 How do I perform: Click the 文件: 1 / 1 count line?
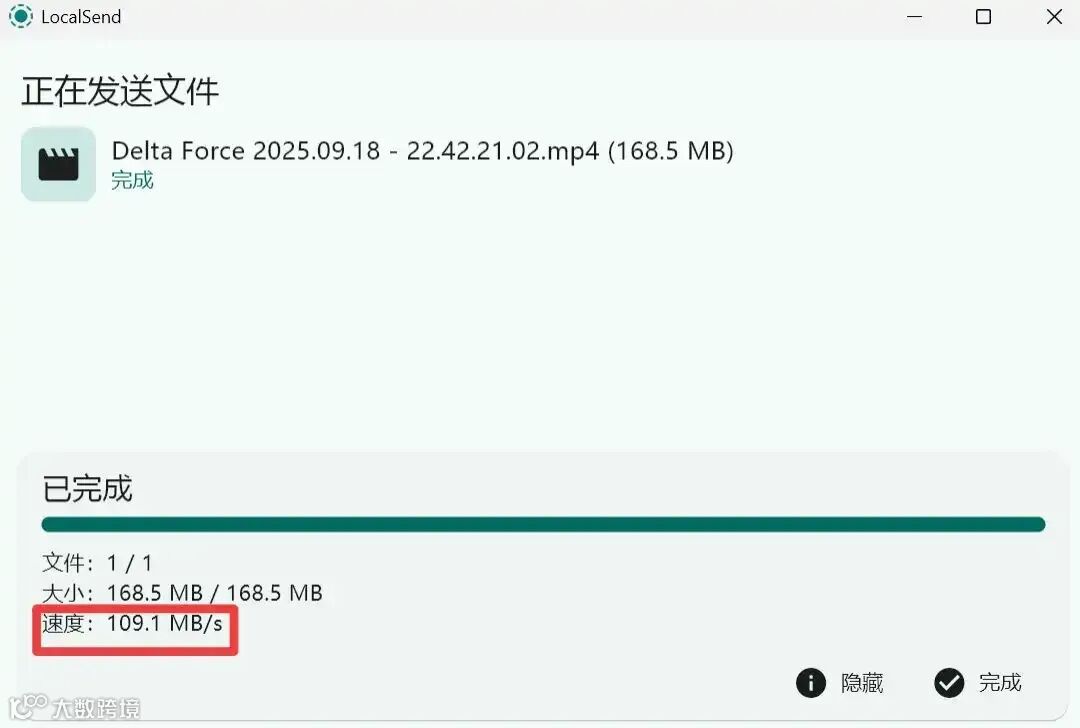tap(97, 563)
